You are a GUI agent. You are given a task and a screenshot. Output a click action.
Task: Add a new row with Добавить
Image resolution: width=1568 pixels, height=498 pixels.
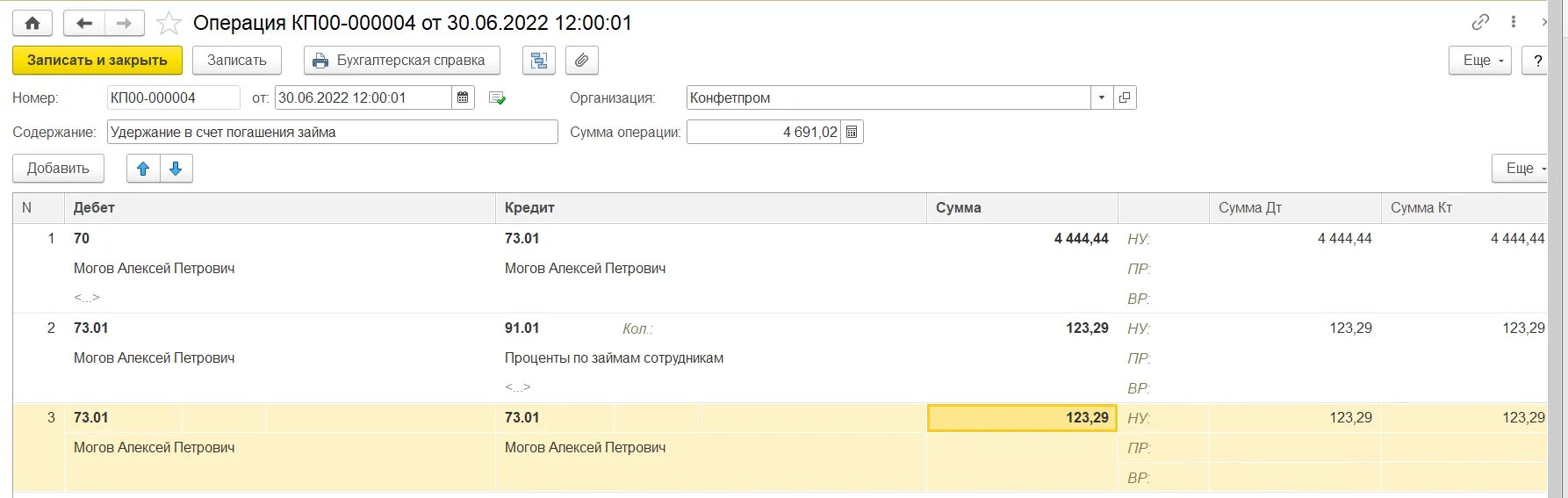tap(58, 169)
